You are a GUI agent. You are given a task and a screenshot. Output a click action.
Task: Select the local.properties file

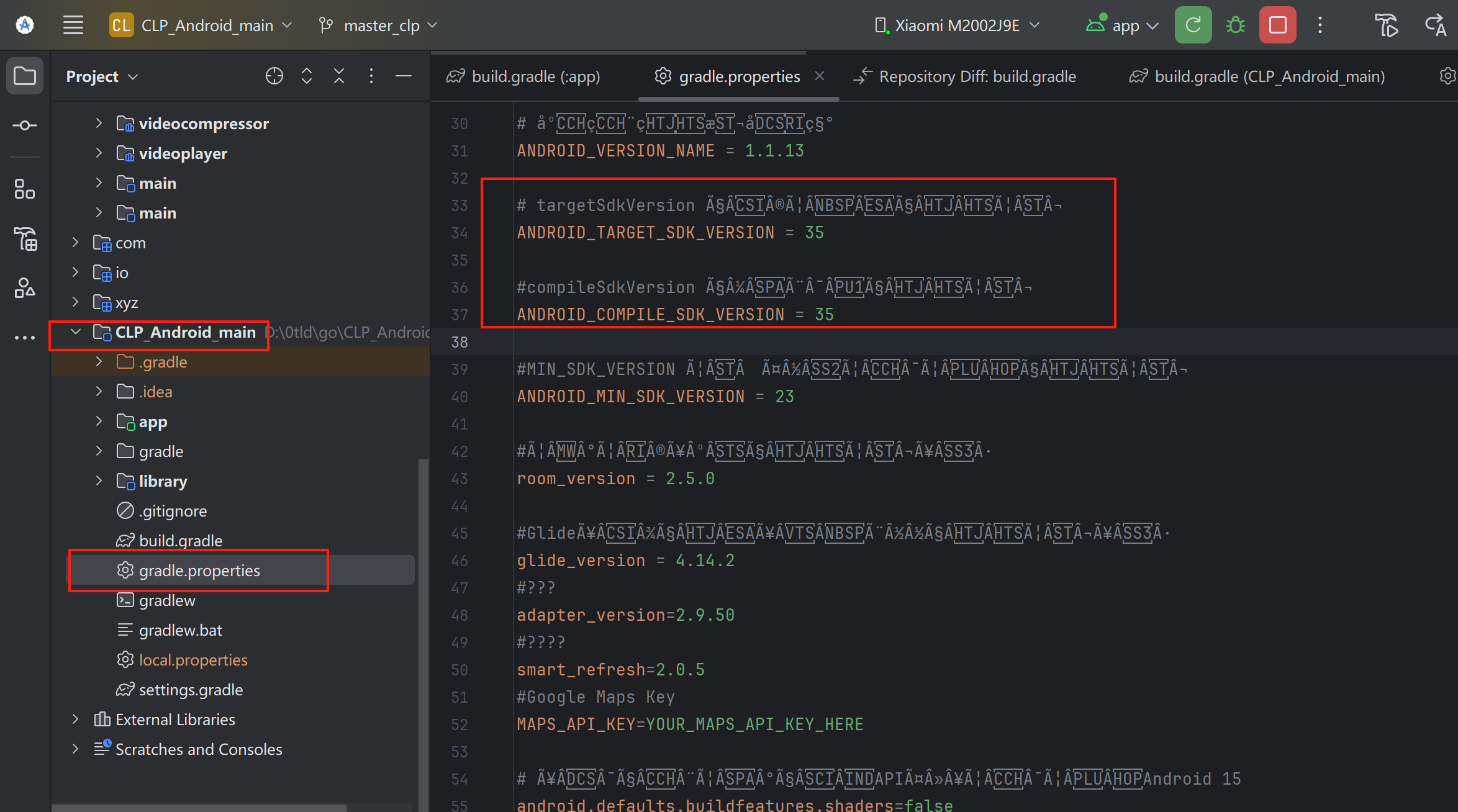182,660
